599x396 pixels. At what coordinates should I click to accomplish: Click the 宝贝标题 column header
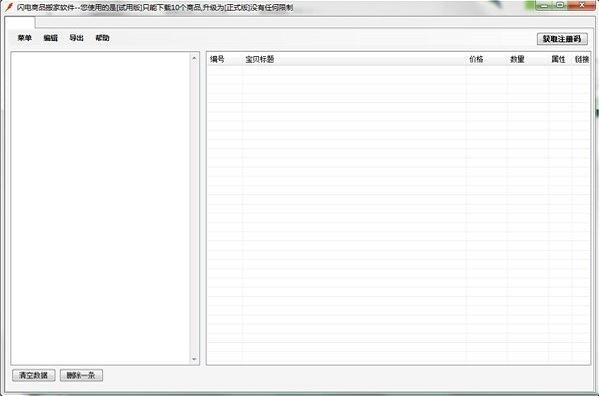click(x=260, y=59)
